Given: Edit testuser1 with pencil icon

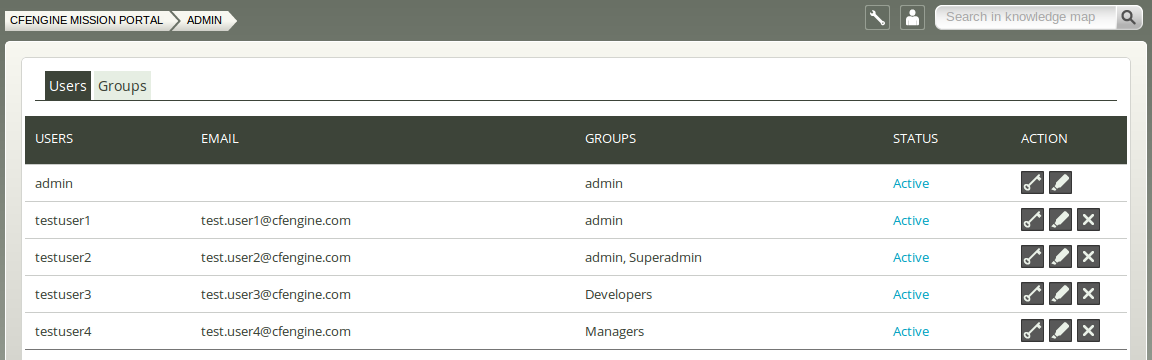Looking at the screenshot, I should [1060, 220].
